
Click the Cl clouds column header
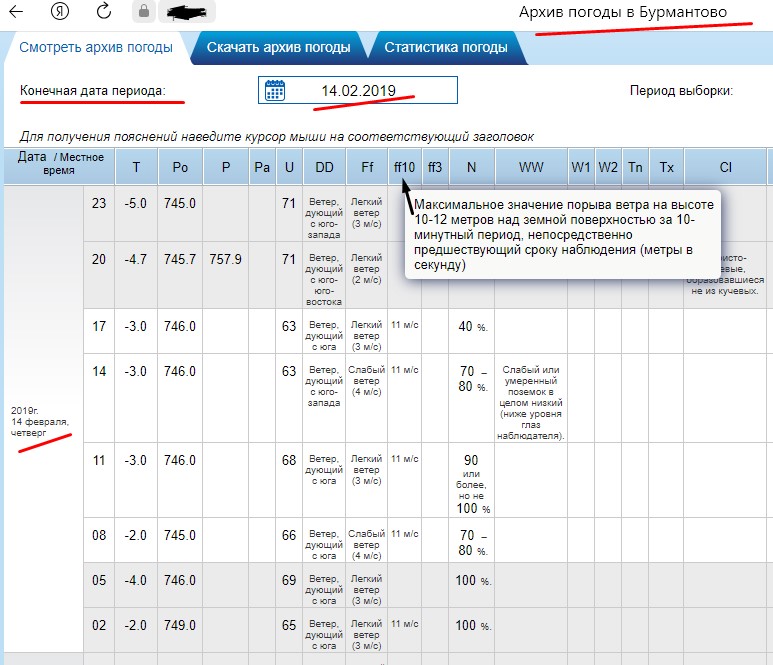pyautogui.click(x=725, y=167)
